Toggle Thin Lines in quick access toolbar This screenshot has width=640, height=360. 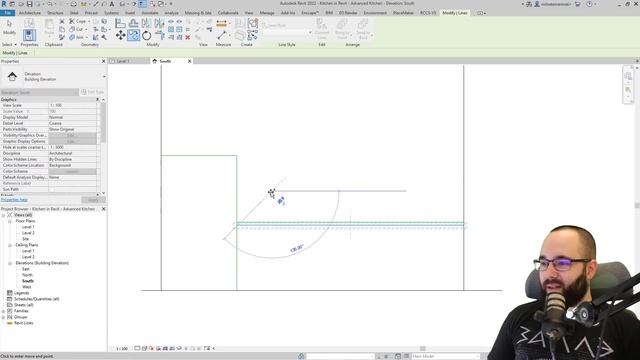[x=142, y=4]
